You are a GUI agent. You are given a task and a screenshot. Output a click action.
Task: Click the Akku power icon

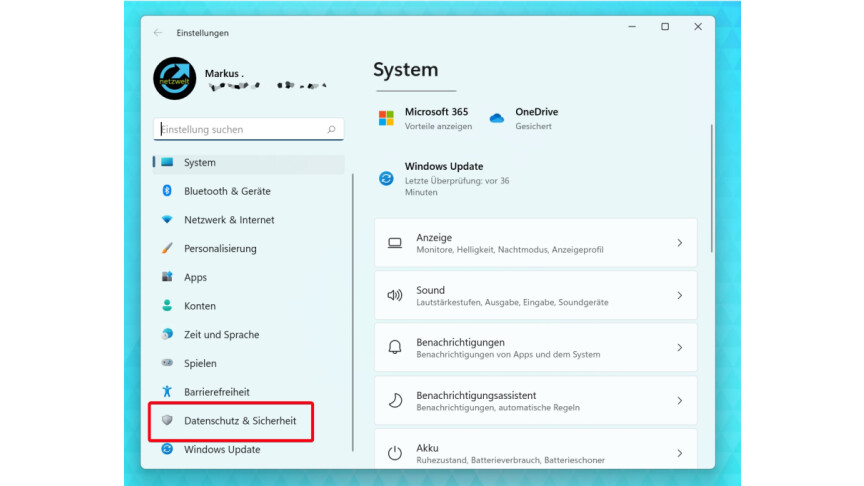[x=395, y=453]
